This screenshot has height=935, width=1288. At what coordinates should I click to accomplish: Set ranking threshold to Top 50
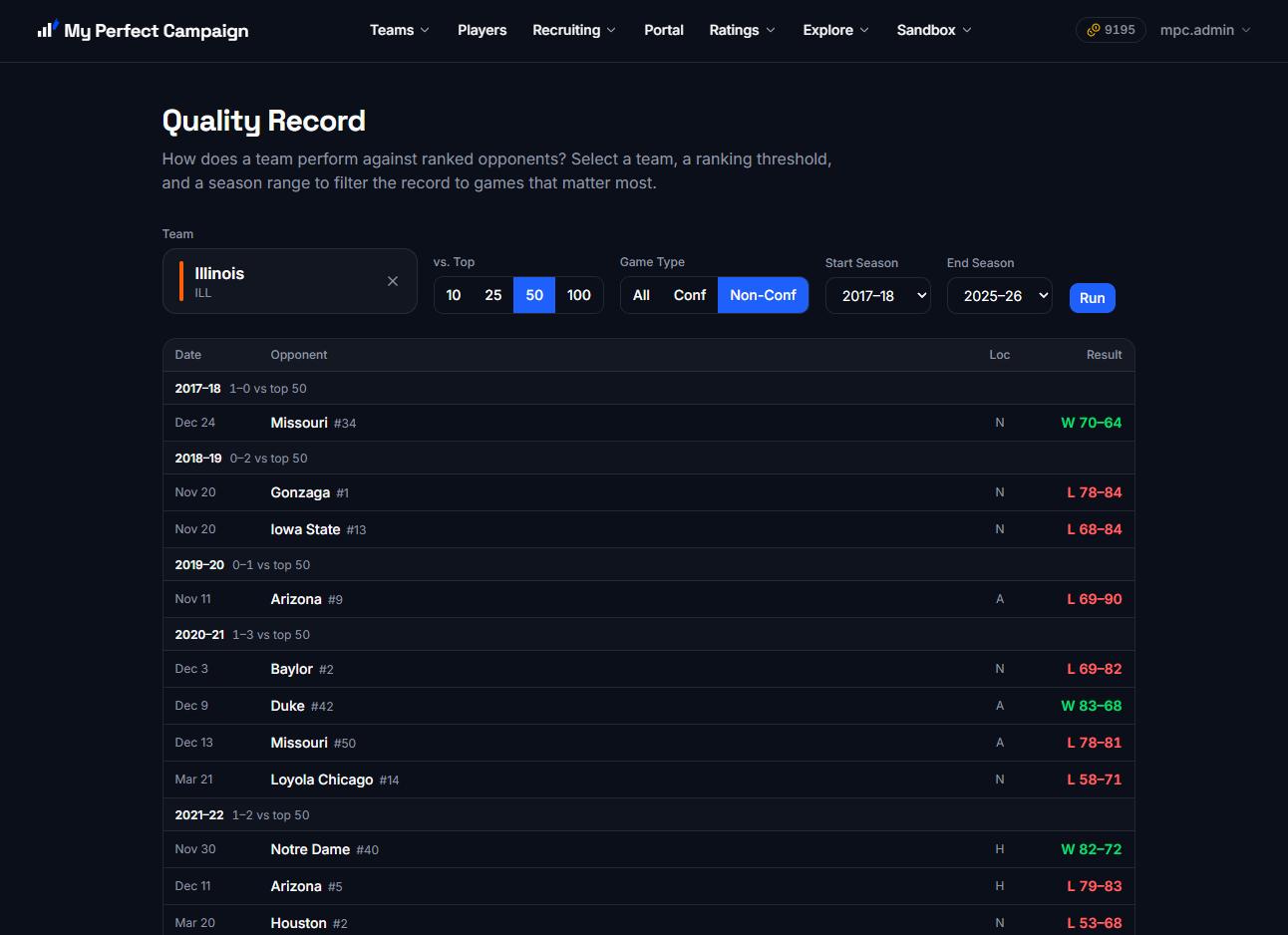click(534, 295)
